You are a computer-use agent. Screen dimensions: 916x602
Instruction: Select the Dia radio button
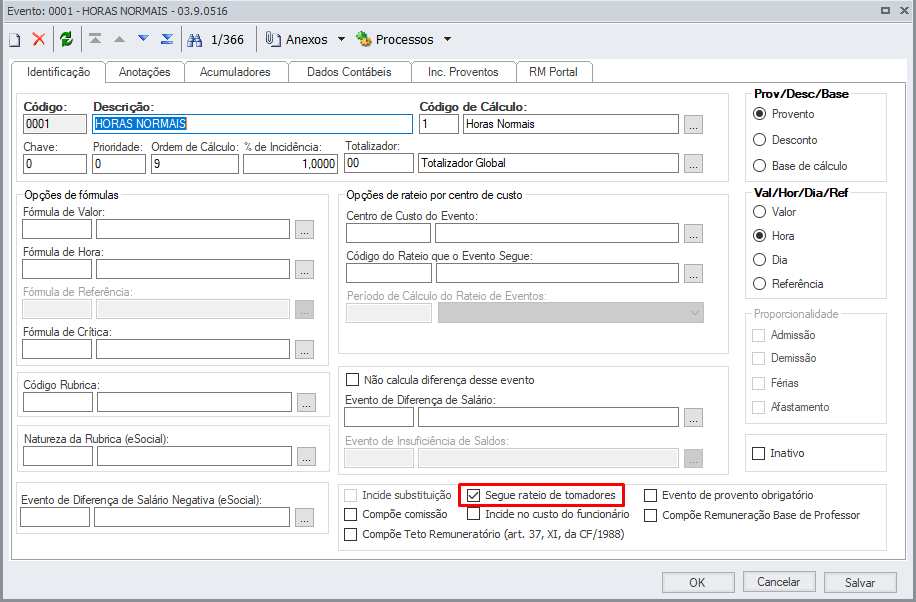point(759,260)
